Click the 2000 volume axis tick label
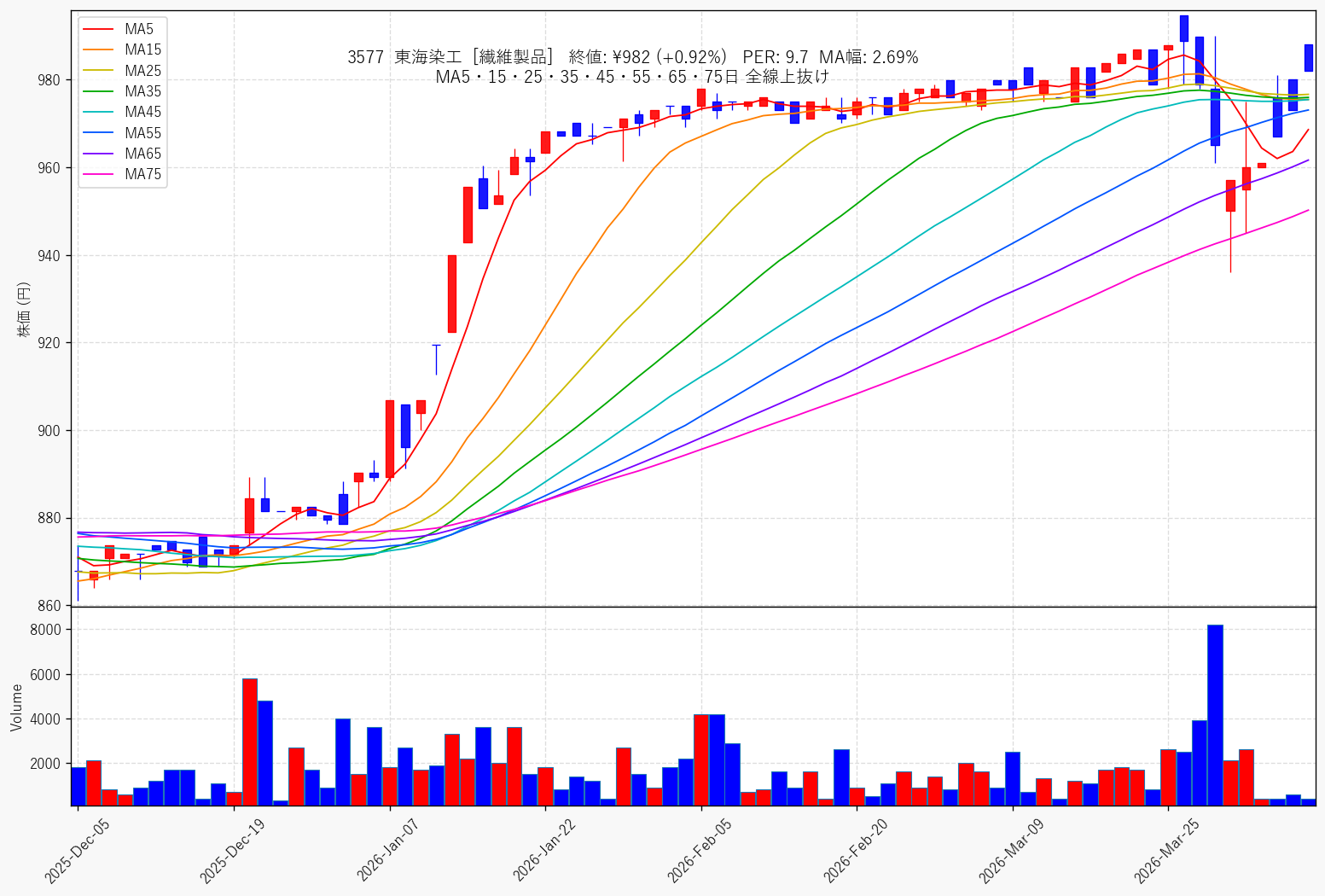The height and width of the screenshot is (896, 1325). (46, 764)
